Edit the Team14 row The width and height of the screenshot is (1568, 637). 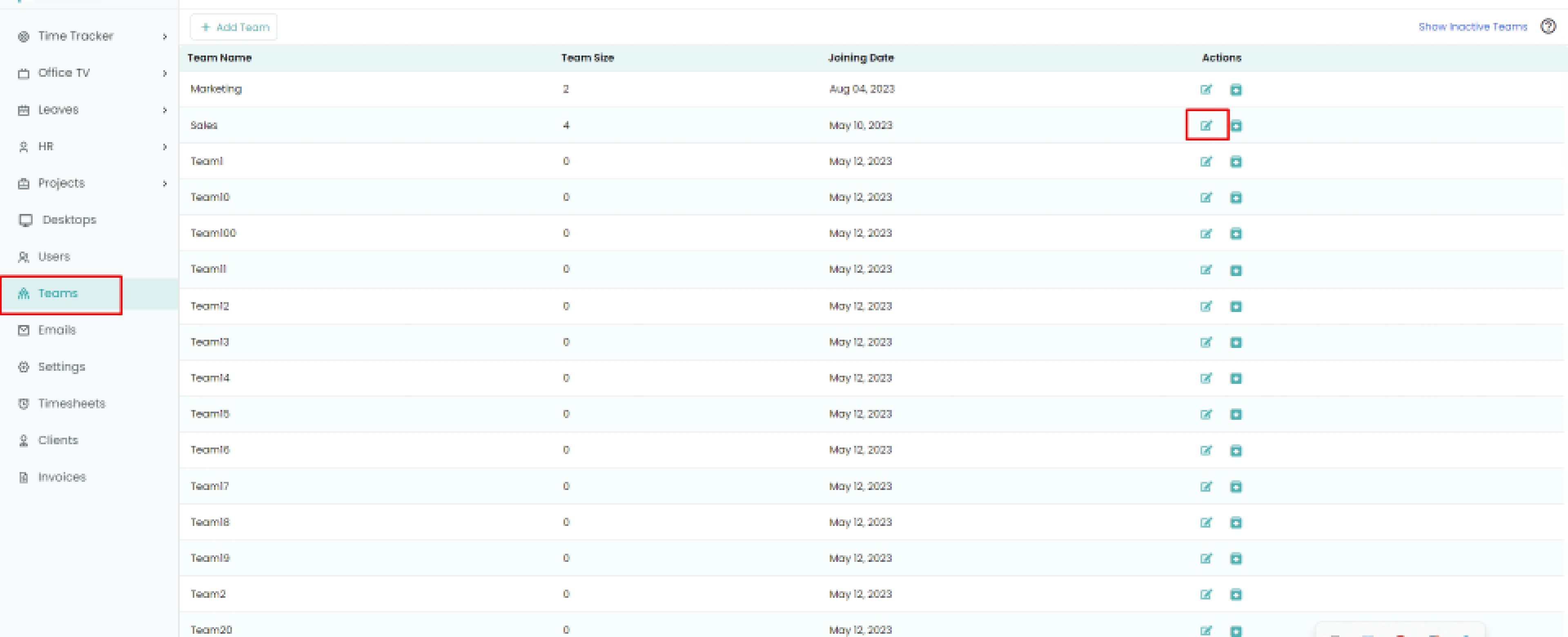(x=1206, y=378)
